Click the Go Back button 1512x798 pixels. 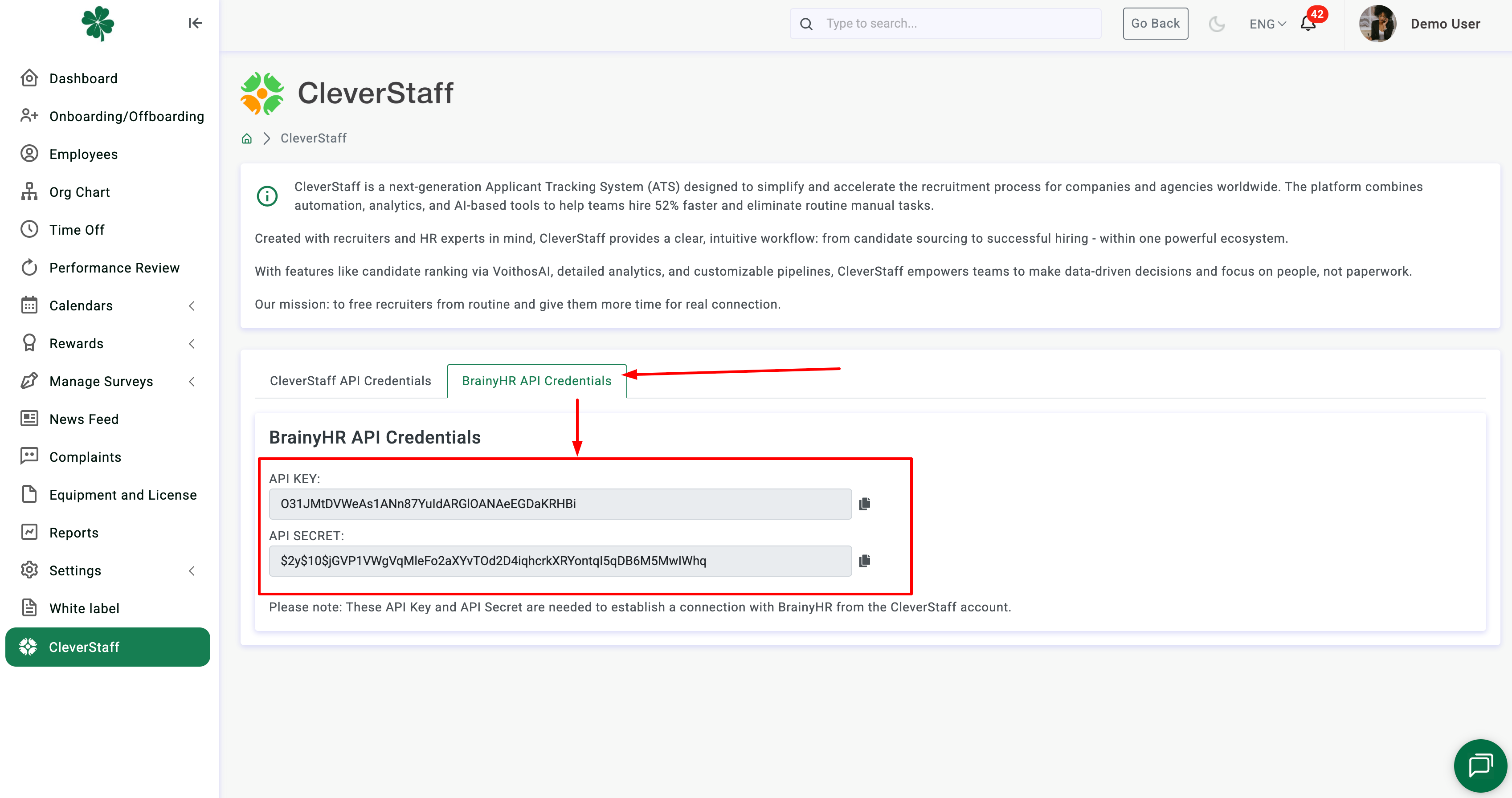(x=1155, y=24)
